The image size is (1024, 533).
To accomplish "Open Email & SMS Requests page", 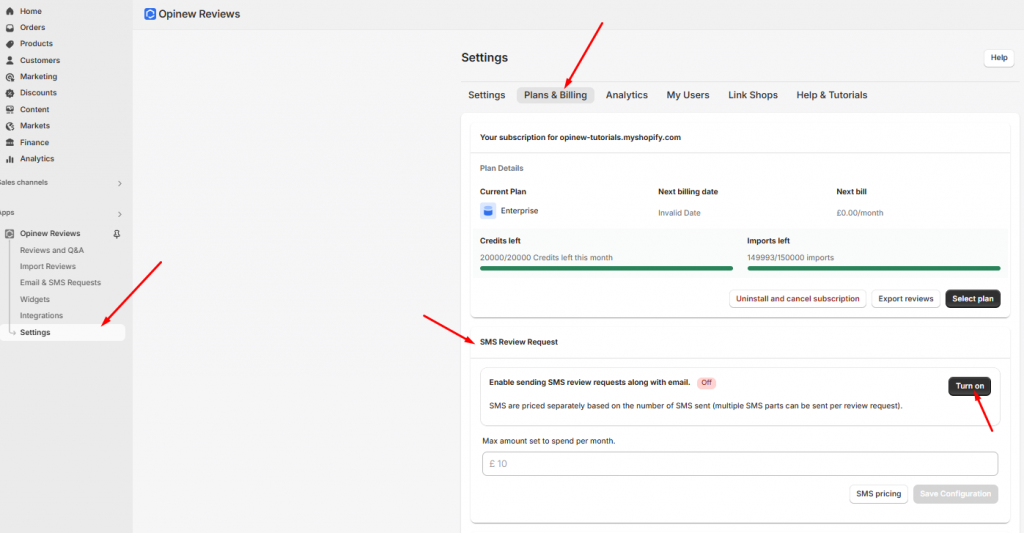I will (60, 283).
